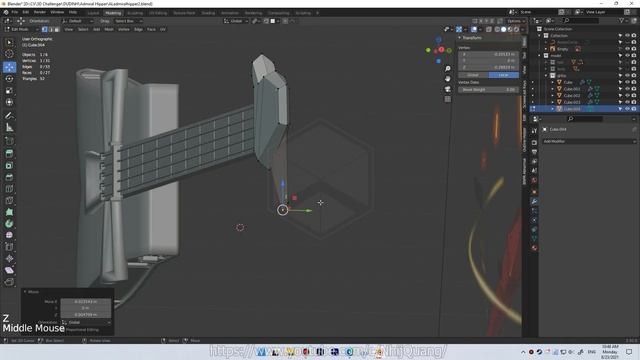Expand the Cube.001 outliner item
This screenshot has width=640, height=360.
click(x=553, y=89)
